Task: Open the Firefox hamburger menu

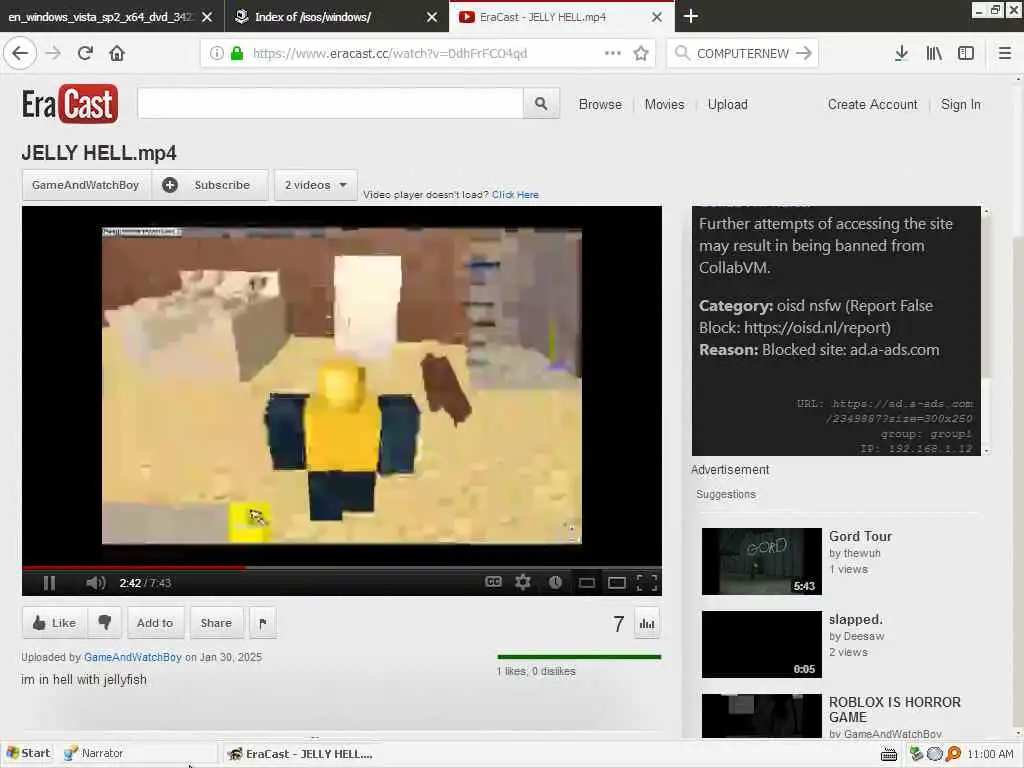Action: click(1005, 53)
